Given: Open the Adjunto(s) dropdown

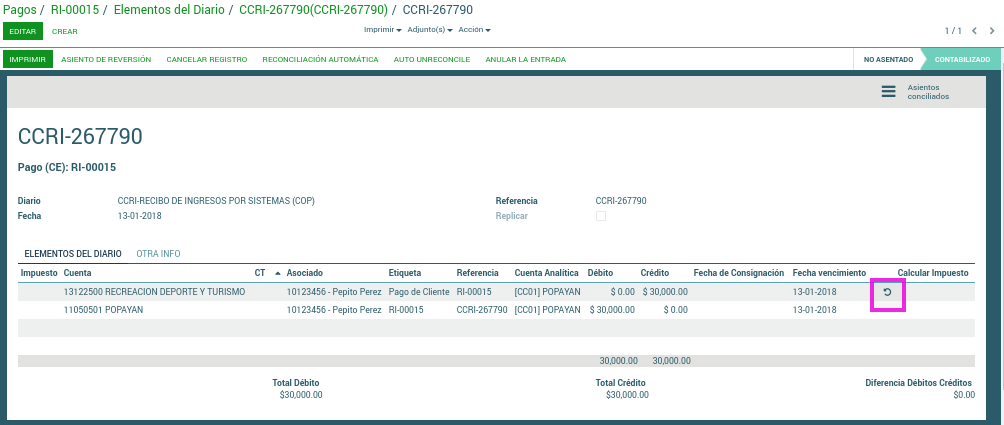Looking at the screenshot, I should [x=429, y=30].
